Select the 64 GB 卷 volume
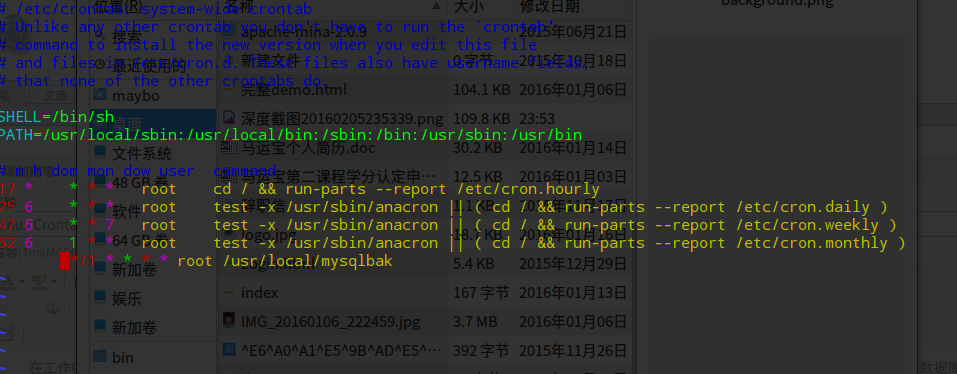Viewport: 957px width, 374px height. [140, 240]
